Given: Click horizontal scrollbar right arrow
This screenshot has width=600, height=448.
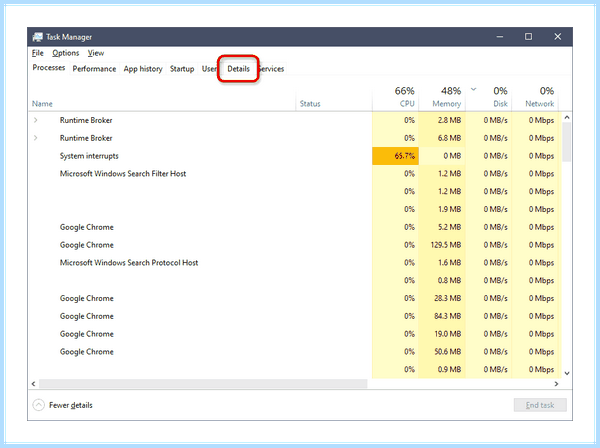Looking at the screenshot, I should [x=556, y=384].
